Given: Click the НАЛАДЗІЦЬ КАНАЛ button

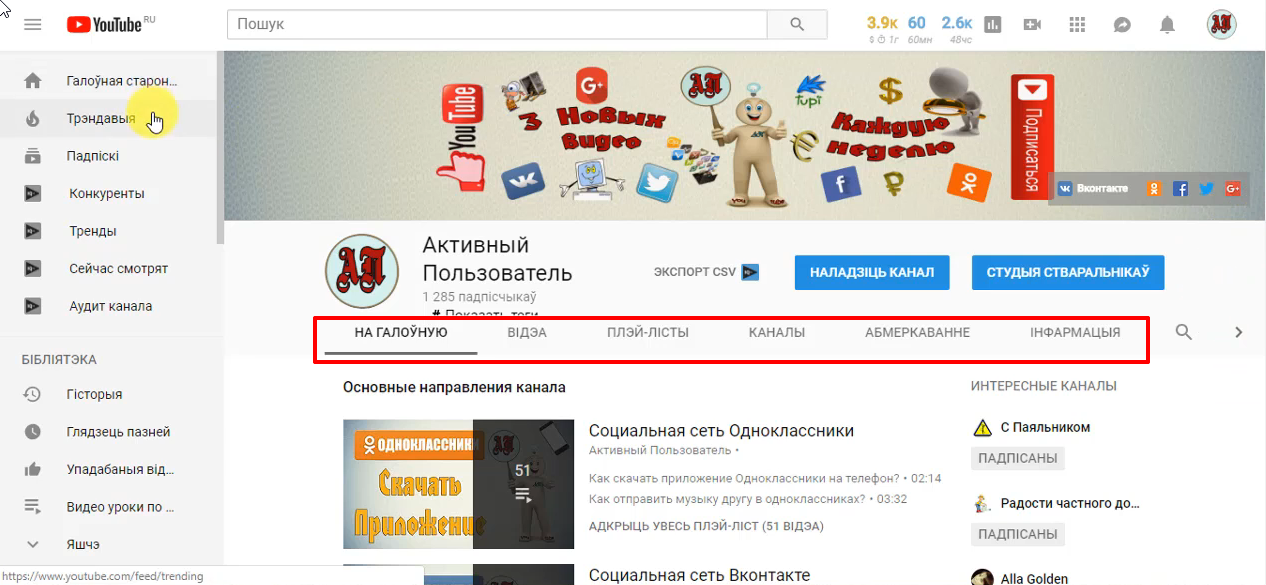Looking at the screenshot, I should 872,272.
